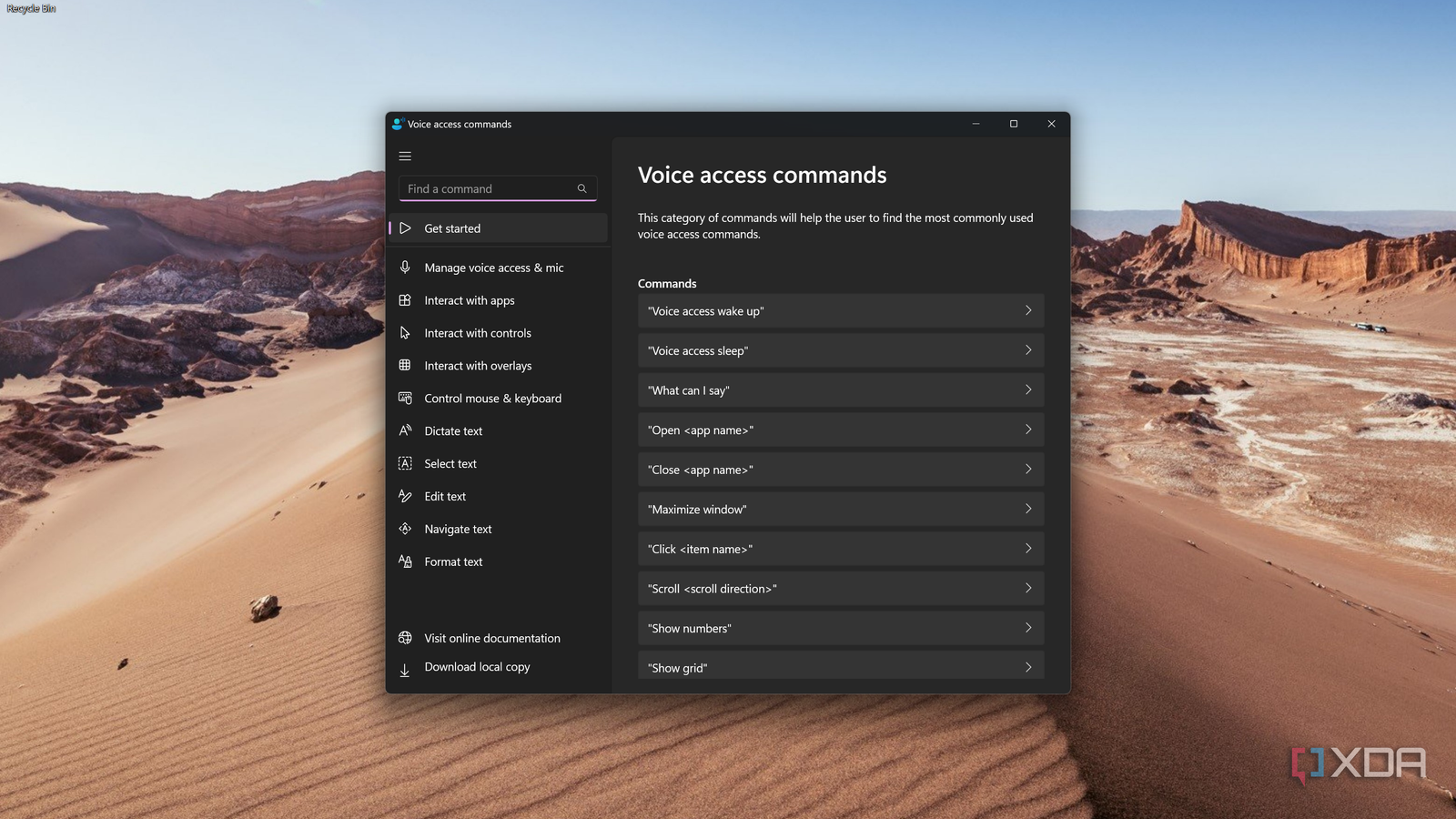This screenshot has height=819, width=1456.
Task: Open the Edit text pen icon
Action: click(x=405, y=496)
